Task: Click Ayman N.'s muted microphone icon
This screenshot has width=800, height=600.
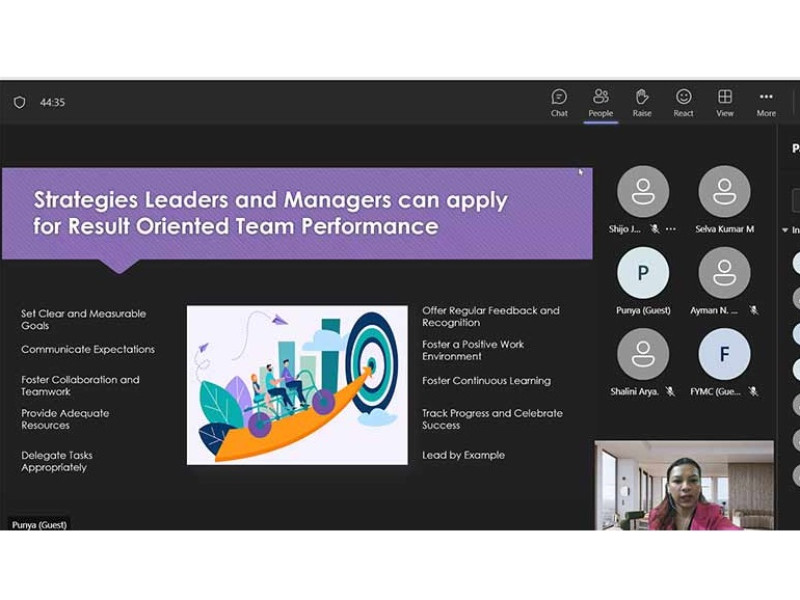Action: pyautogui.click(x=754, y=310)
